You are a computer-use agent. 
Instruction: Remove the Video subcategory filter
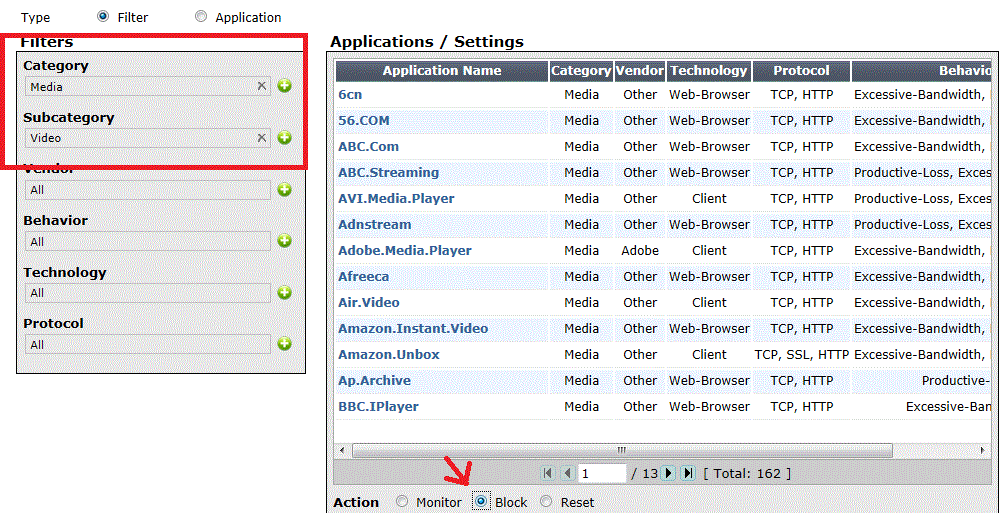tap(262, 138)
